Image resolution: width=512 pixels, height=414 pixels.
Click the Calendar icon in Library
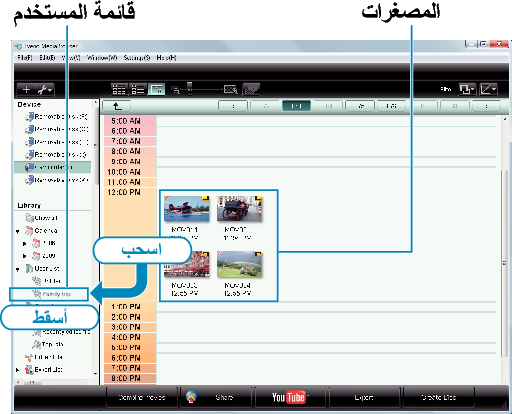[x=29, y=230]
